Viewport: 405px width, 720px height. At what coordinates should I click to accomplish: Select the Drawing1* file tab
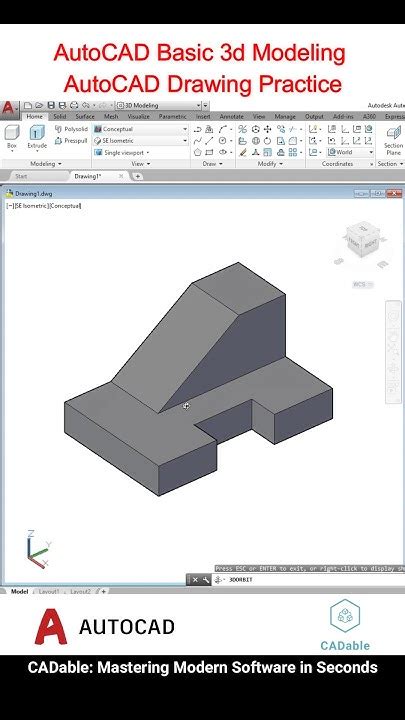click(87, 176)
